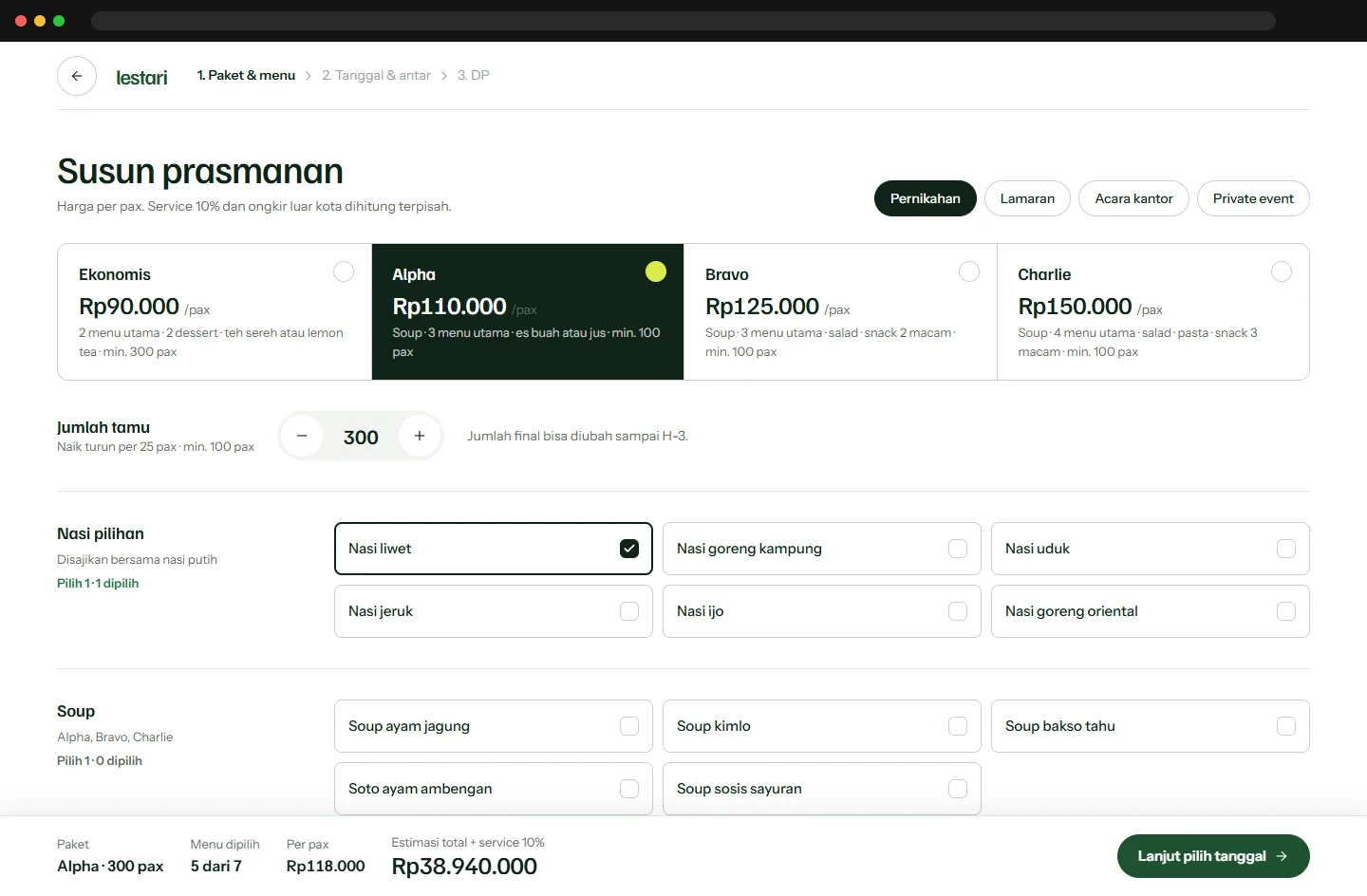Click the Rp125.000 Bravo price
Viewport: 1367px width, 896px height.
[762, 307]
